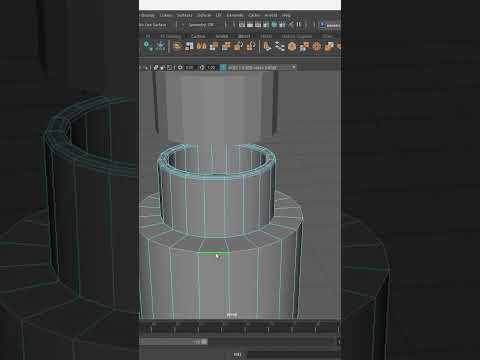Open the Arnold menu in menu bar
The height and width of the screenshot is (360, 480).
point(271,15)
